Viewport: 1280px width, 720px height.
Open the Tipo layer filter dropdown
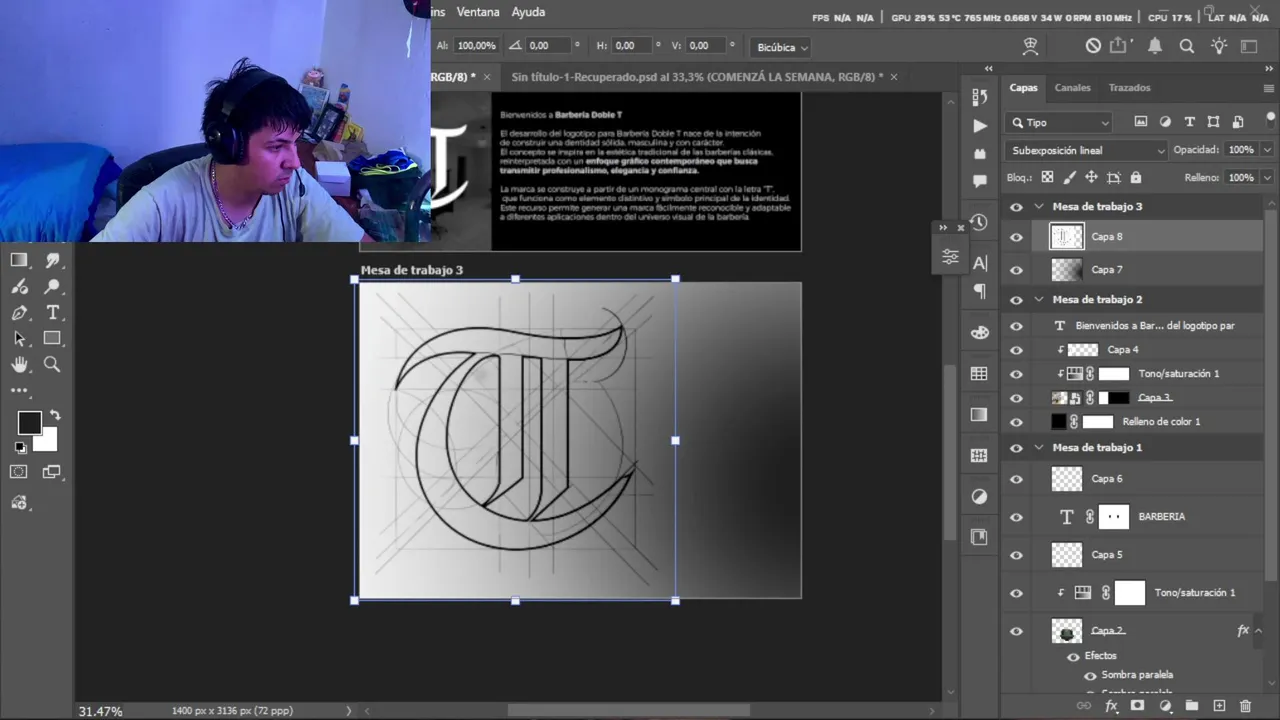[1059, 122]
